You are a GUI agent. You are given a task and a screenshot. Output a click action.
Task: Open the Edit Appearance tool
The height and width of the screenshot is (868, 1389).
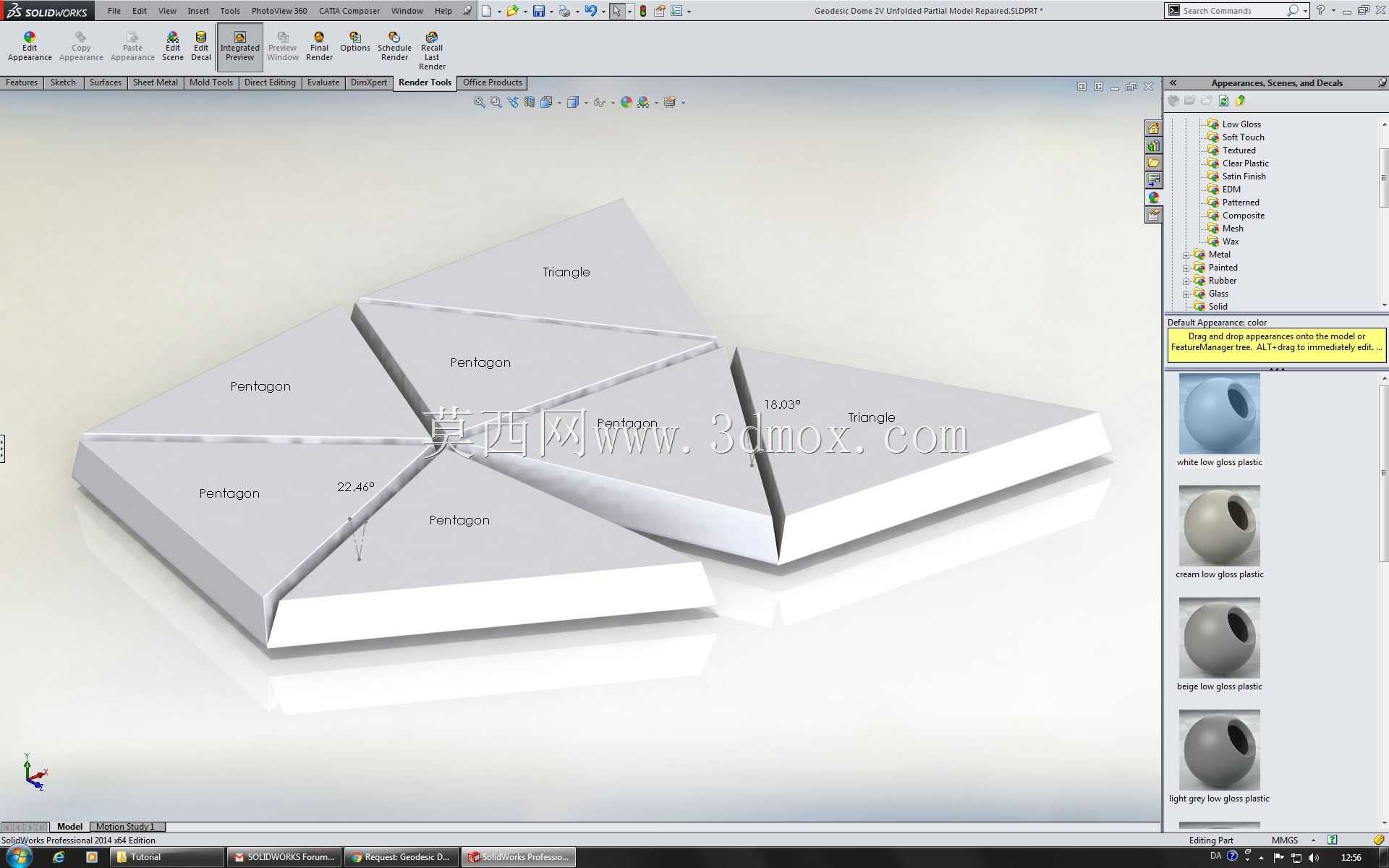[x=30, y=46]
